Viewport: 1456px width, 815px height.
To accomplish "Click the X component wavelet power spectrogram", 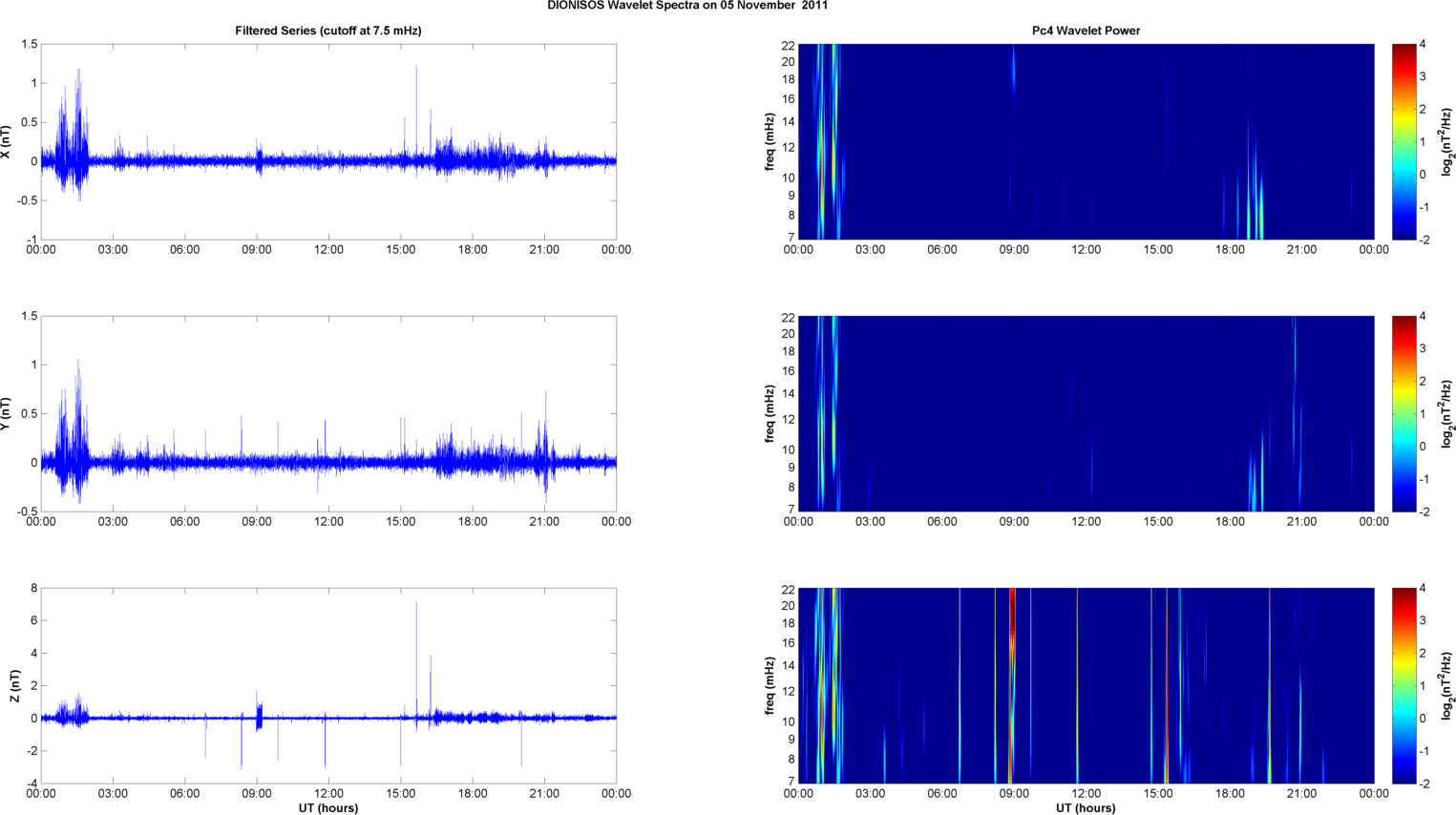I will 1086,141.
